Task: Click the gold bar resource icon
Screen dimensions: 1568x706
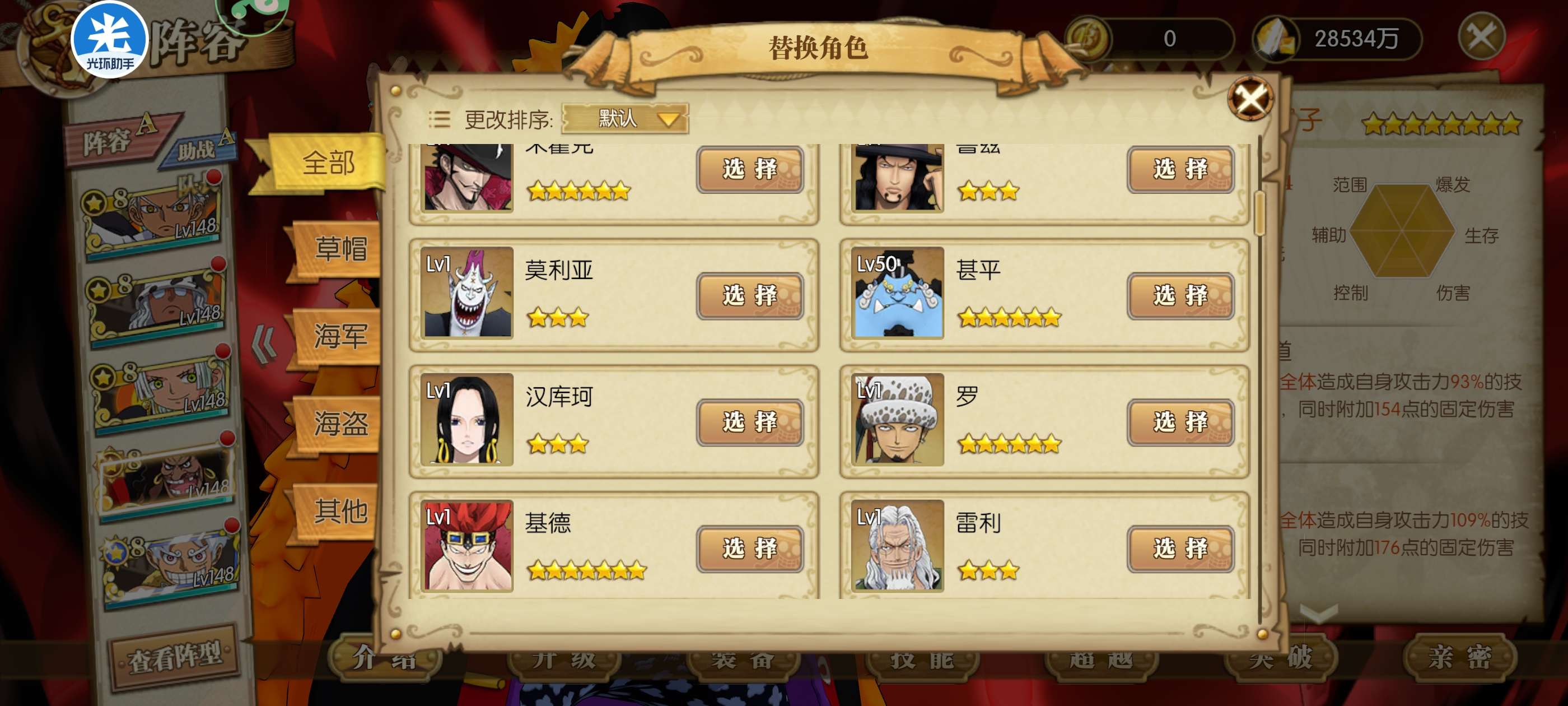Action: pyautogui.click(x=1275, y=38)
